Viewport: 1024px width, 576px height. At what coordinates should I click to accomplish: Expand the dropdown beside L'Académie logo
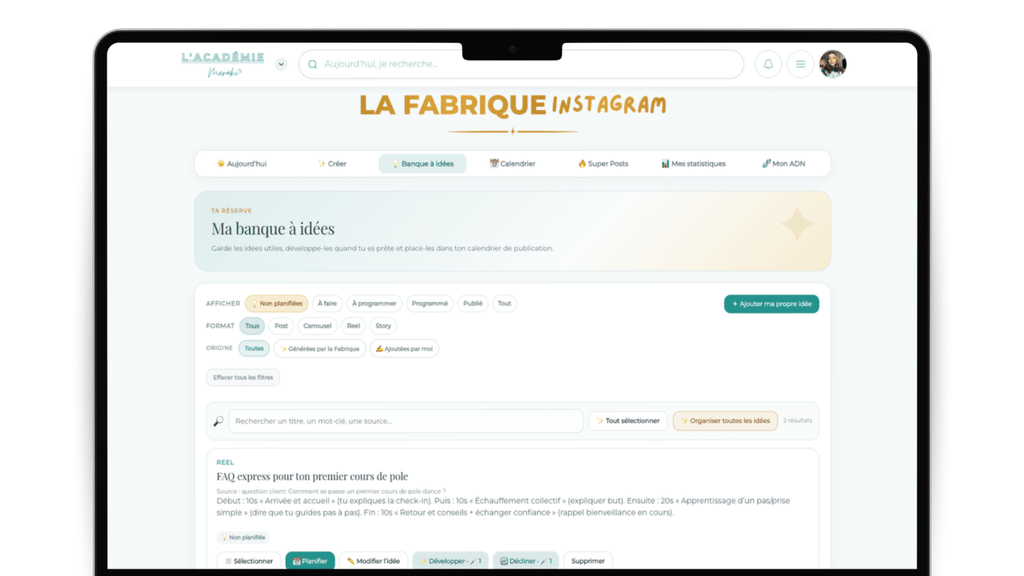point(281,64)
